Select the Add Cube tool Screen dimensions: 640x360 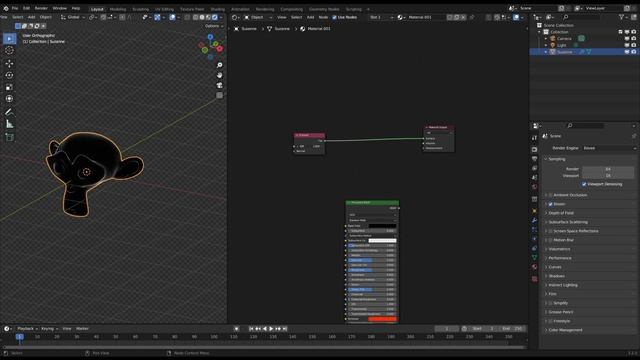tap(9, 137)
